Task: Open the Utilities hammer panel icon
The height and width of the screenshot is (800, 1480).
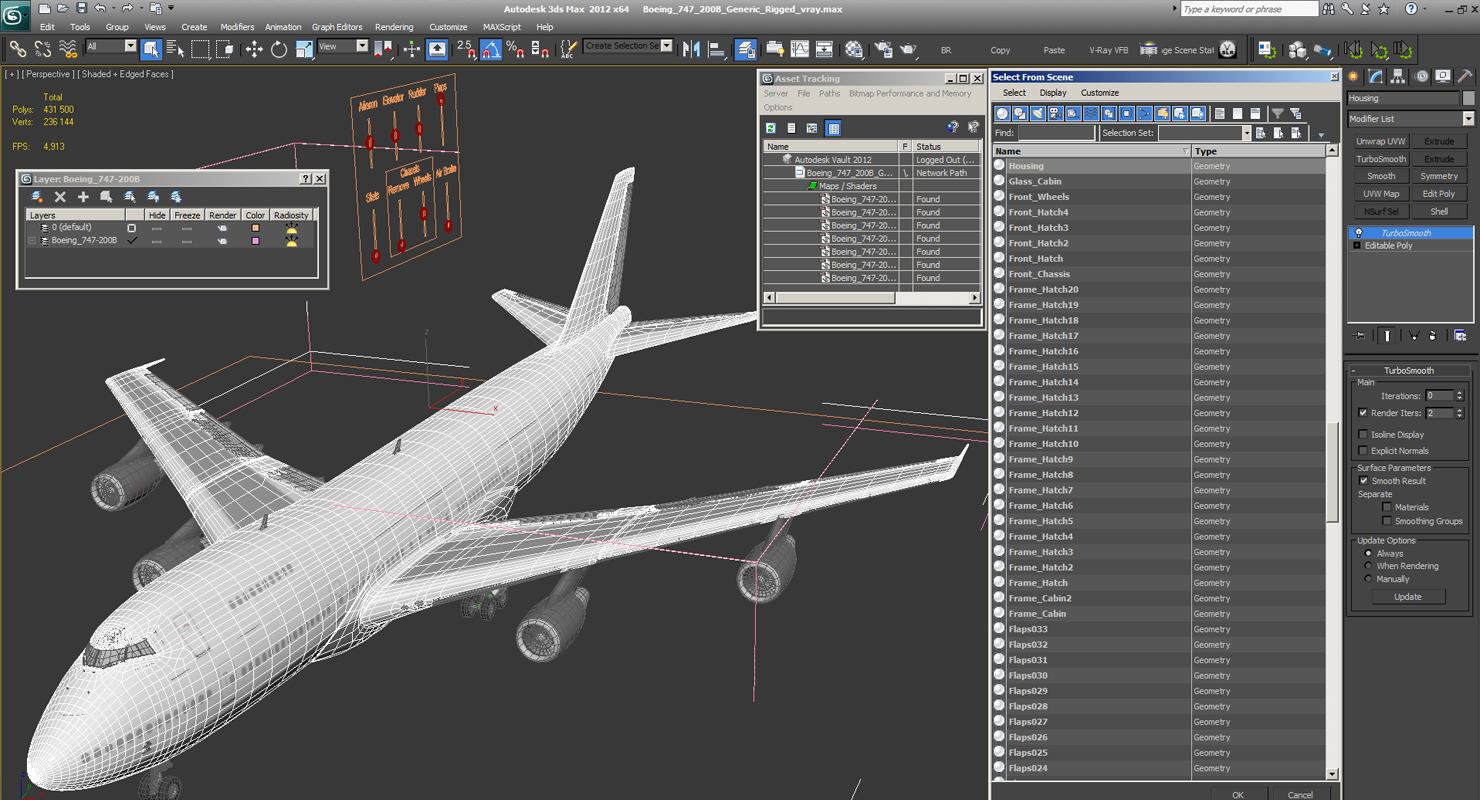Action: click(1464, 76)
